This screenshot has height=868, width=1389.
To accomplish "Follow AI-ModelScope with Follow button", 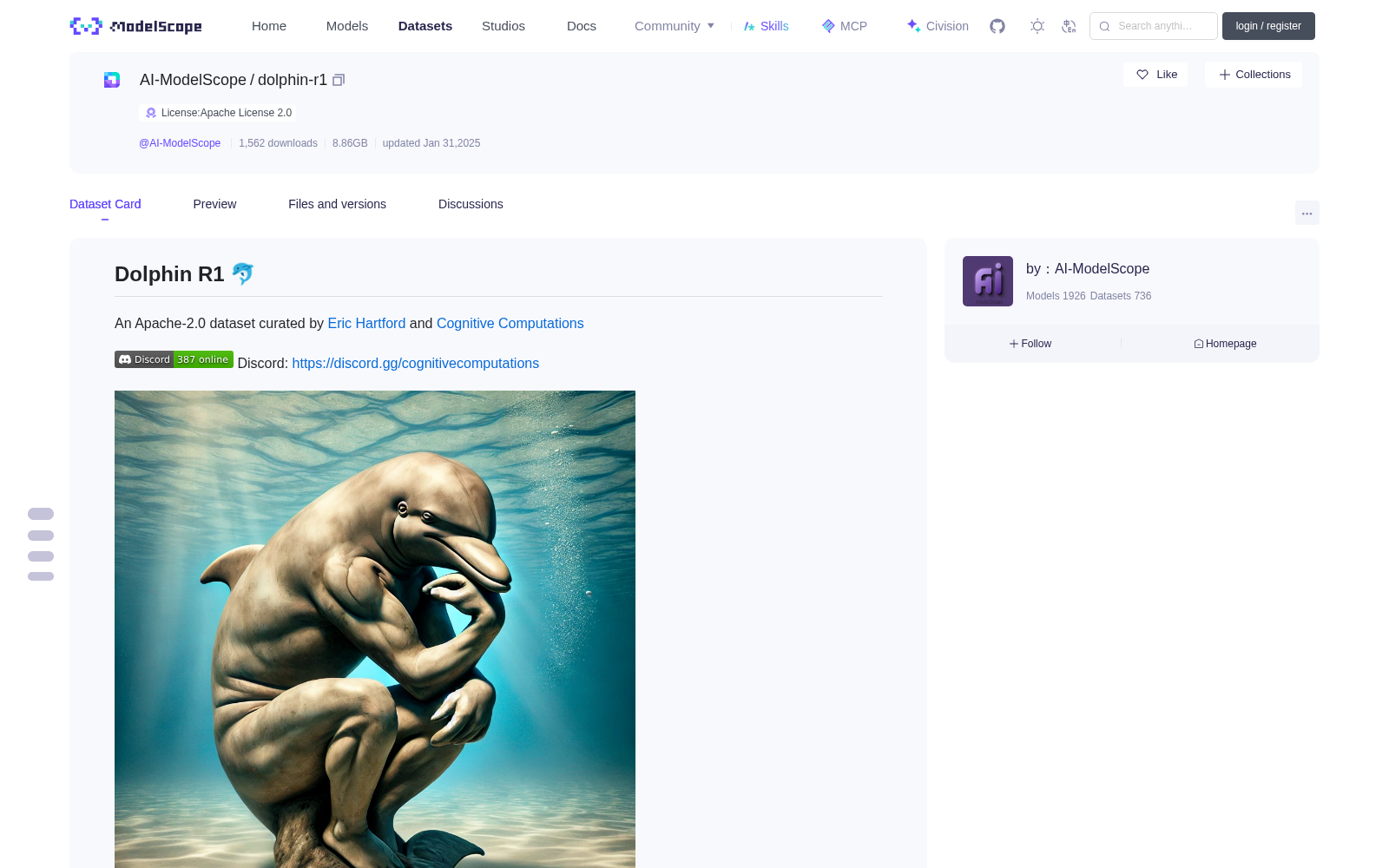I will click(1030, 344).
